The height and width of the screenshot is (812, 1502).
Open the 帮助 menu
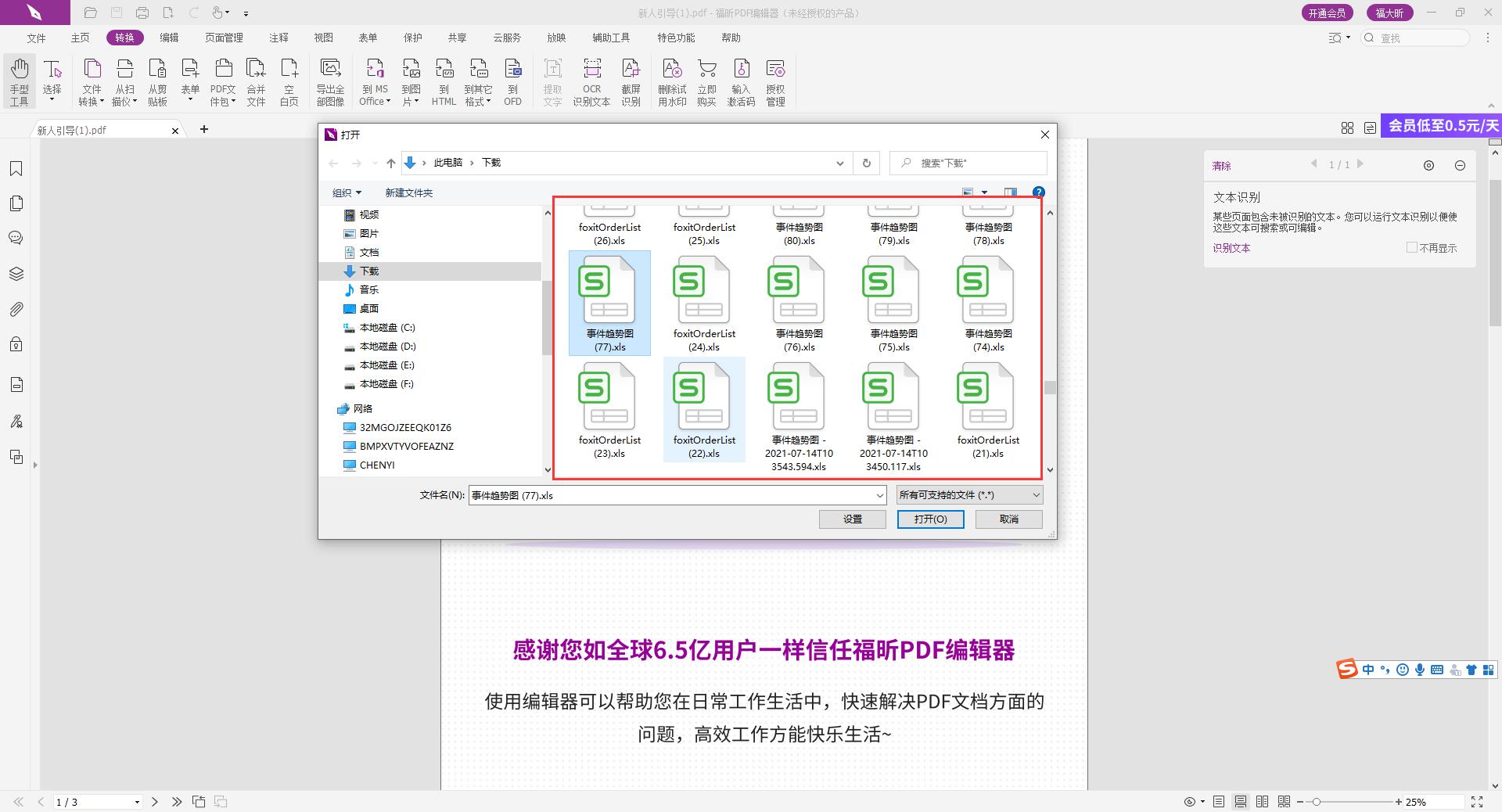pos(731,37)
